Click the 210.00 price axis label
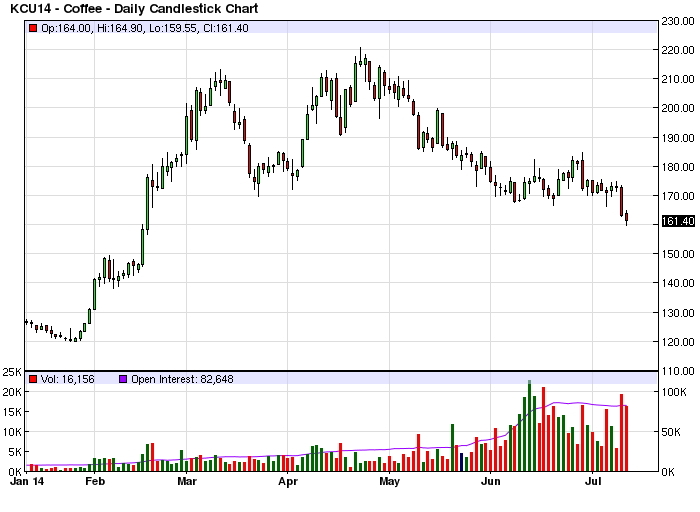The height and width of the screenshot is (512, 700). 678,79
